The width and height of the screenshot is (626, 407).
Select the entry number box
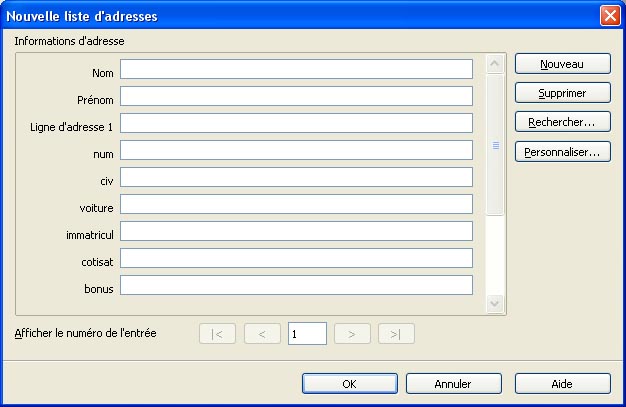click(307, 334)
